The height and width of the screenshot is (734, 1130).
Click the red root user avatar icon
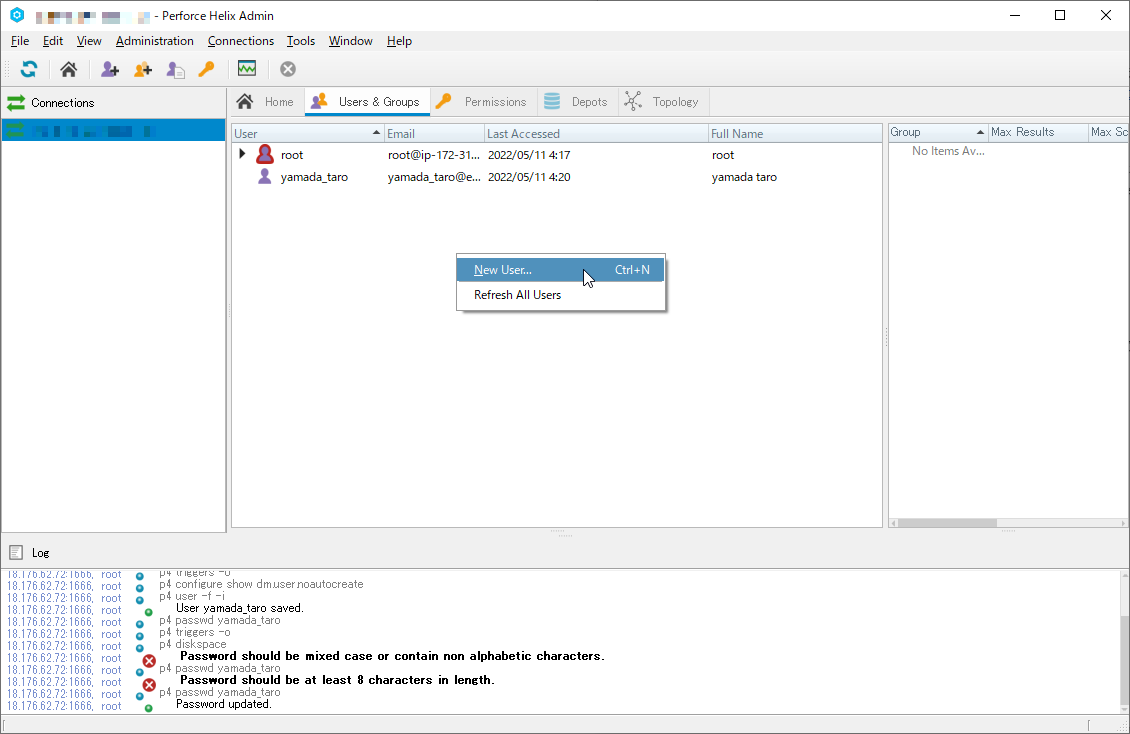[265, 154]
